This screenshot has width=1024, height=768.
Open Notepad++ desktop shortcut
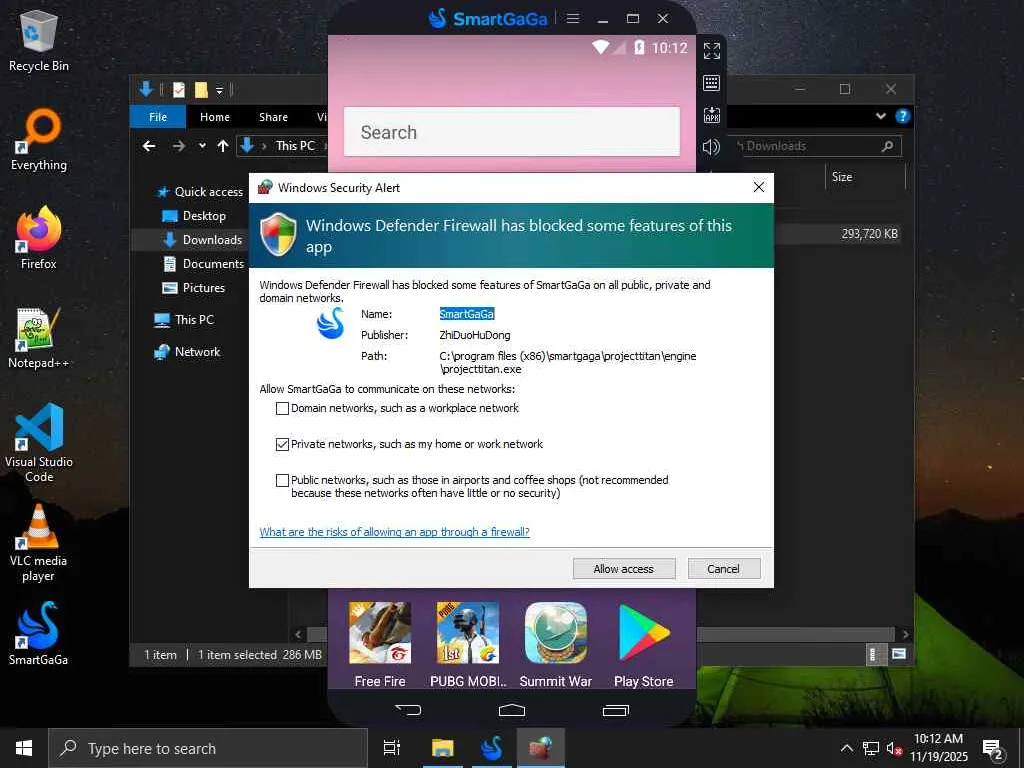click(x=39, y=338)
